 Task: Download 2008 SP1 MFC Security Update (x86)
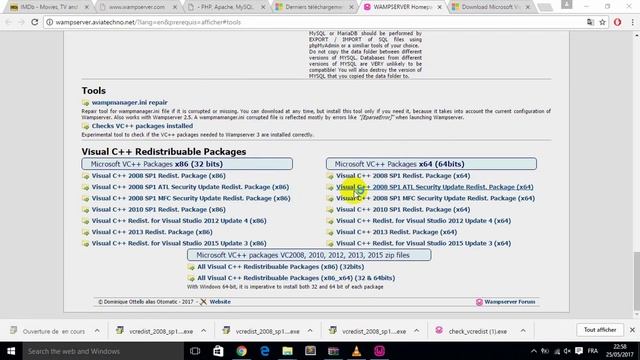(x=191, y=198)
